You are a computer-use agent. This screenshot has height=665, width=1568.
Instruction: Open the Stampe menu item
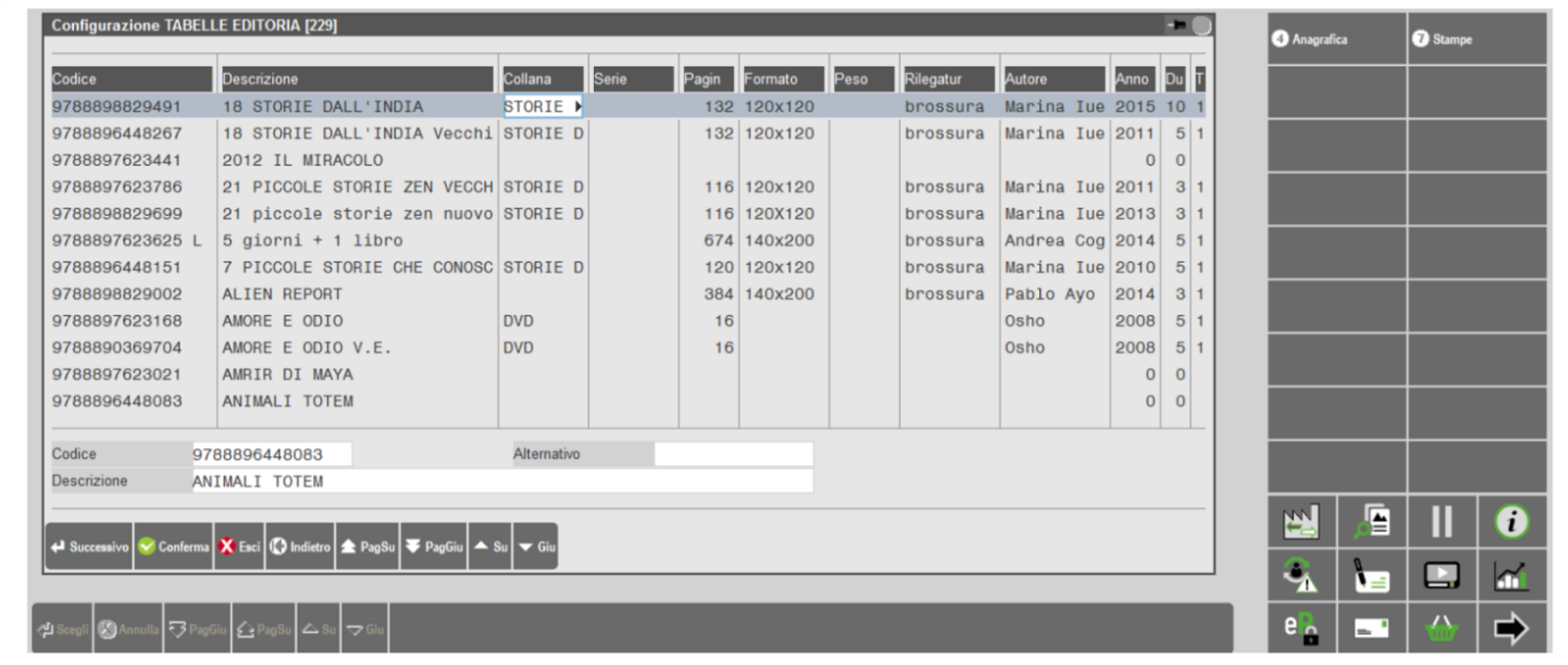1443,39
